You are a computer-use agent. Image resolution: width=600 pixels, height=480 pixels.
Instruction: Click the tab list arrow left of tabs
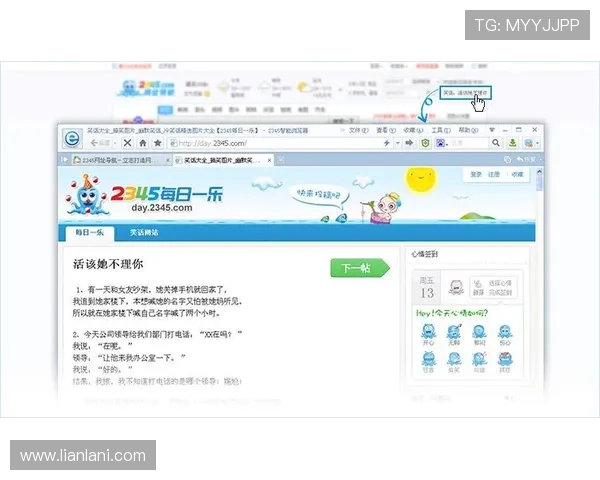[64, 160]
